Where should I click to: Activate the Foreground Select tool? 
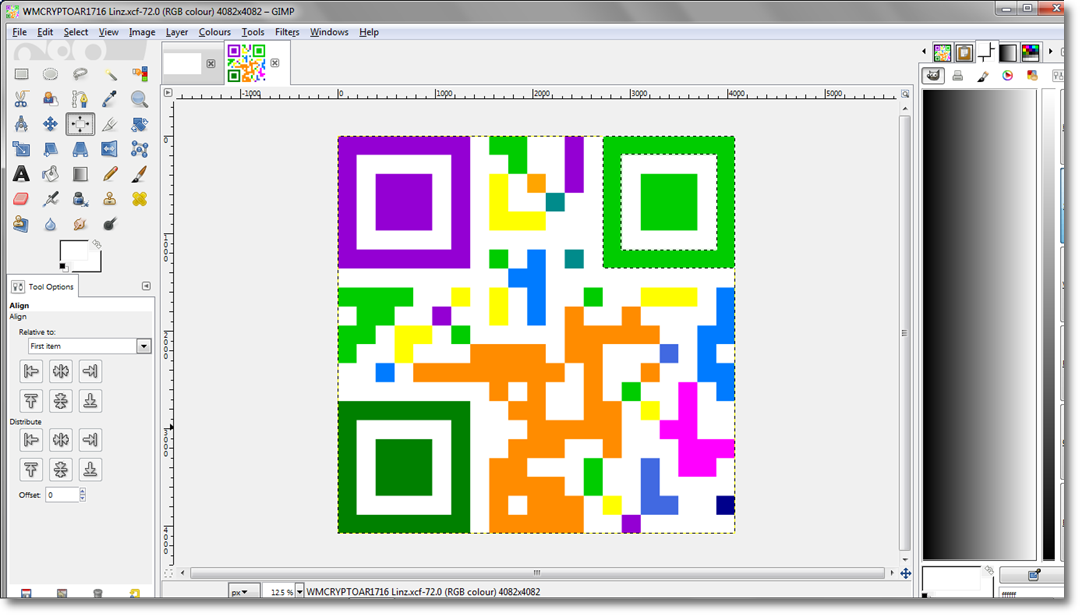click(50, 99)
